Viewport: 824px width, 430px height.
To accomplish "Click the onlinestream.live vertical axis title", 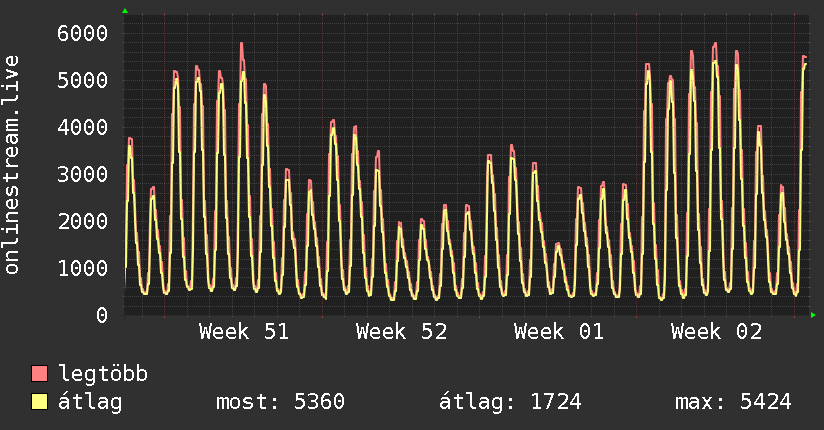I will point(12,165).
